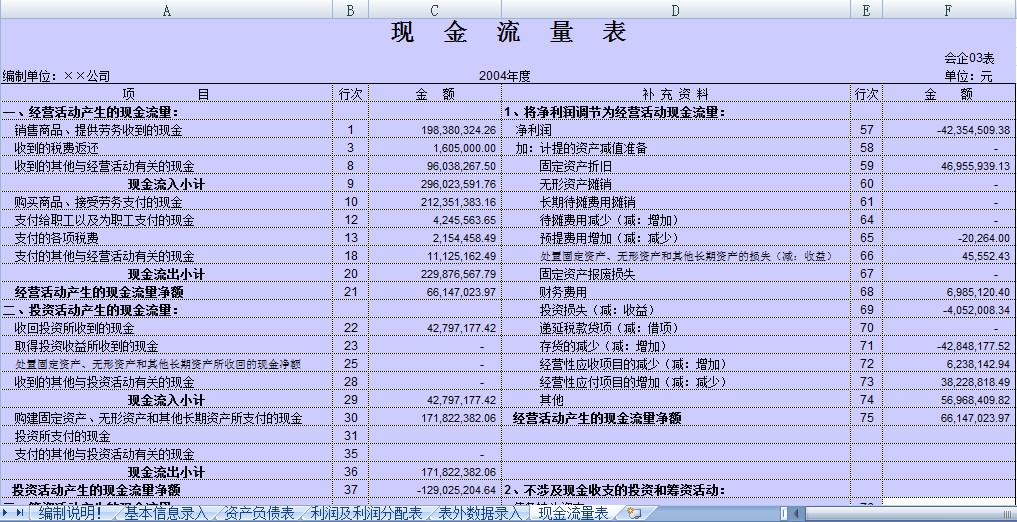Select column E header

pos(867,10)
